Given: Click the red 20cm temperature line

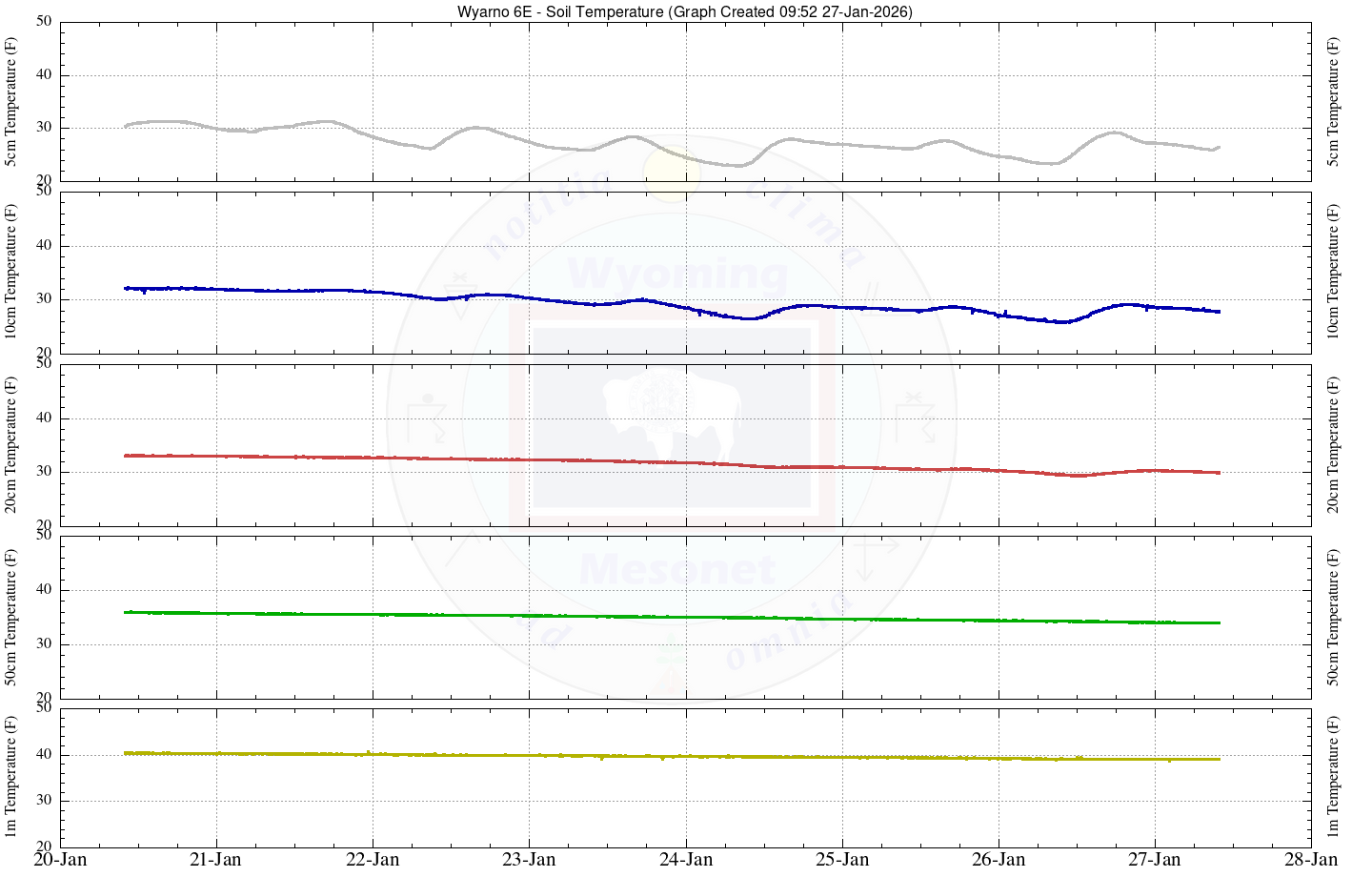Looking at the screenshot, I should pyautogui.click(x=667, y=462).
